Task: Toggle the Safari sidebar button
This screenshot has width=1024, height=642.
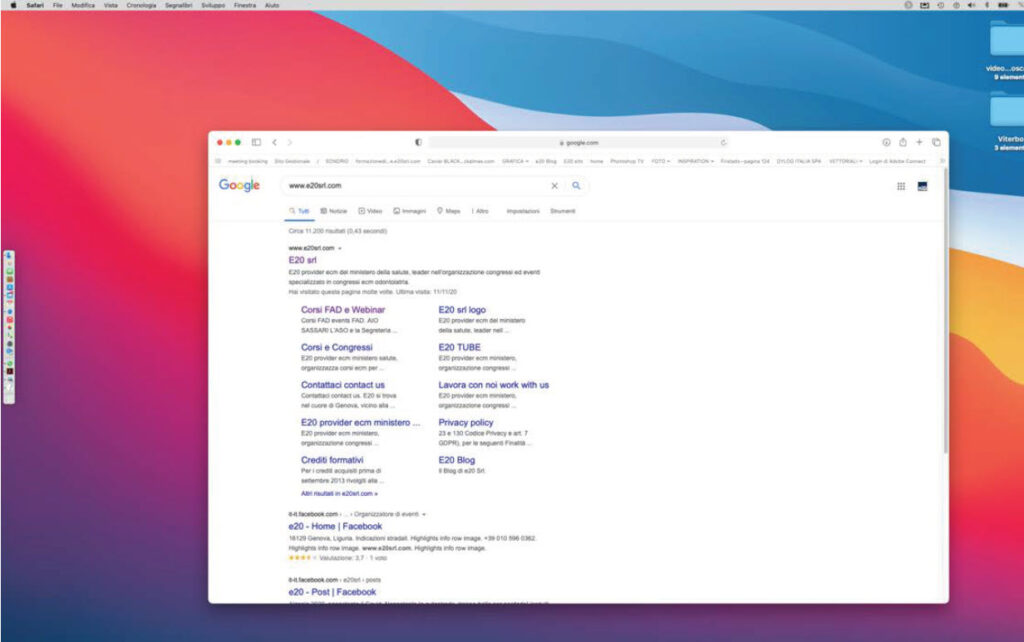Action: coord(256,142)
